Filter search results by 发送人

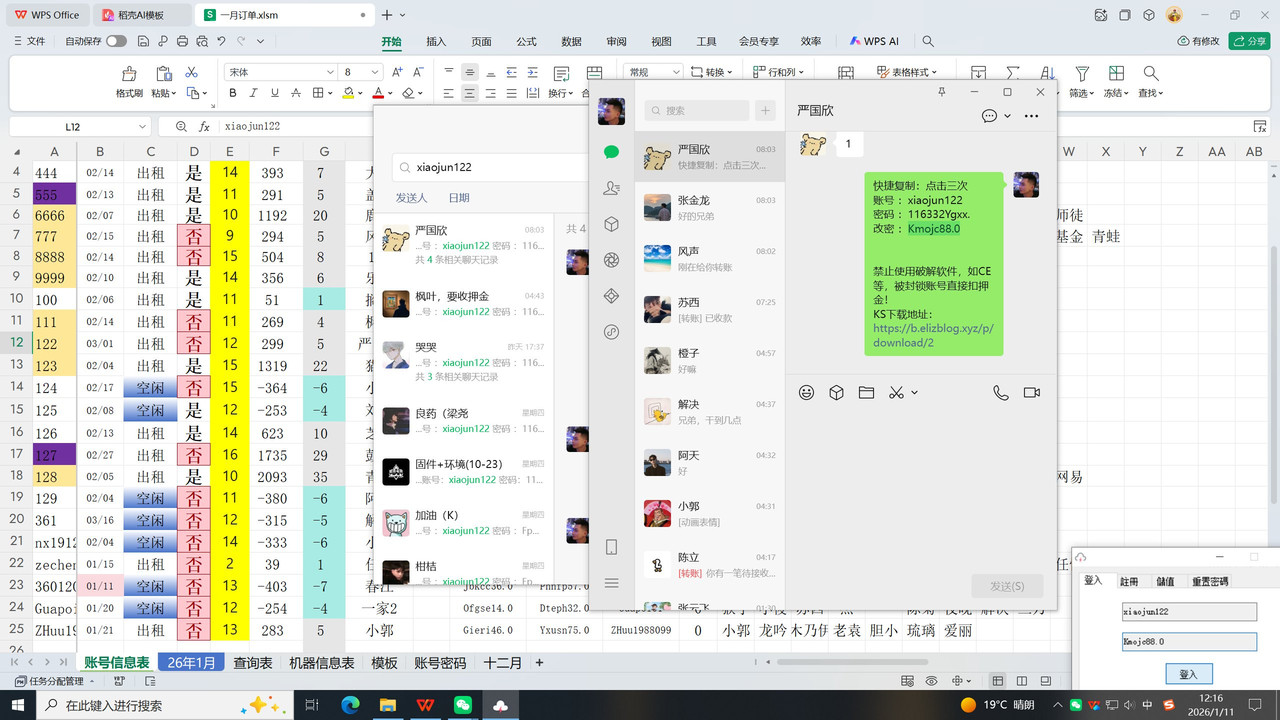(411, 198)
